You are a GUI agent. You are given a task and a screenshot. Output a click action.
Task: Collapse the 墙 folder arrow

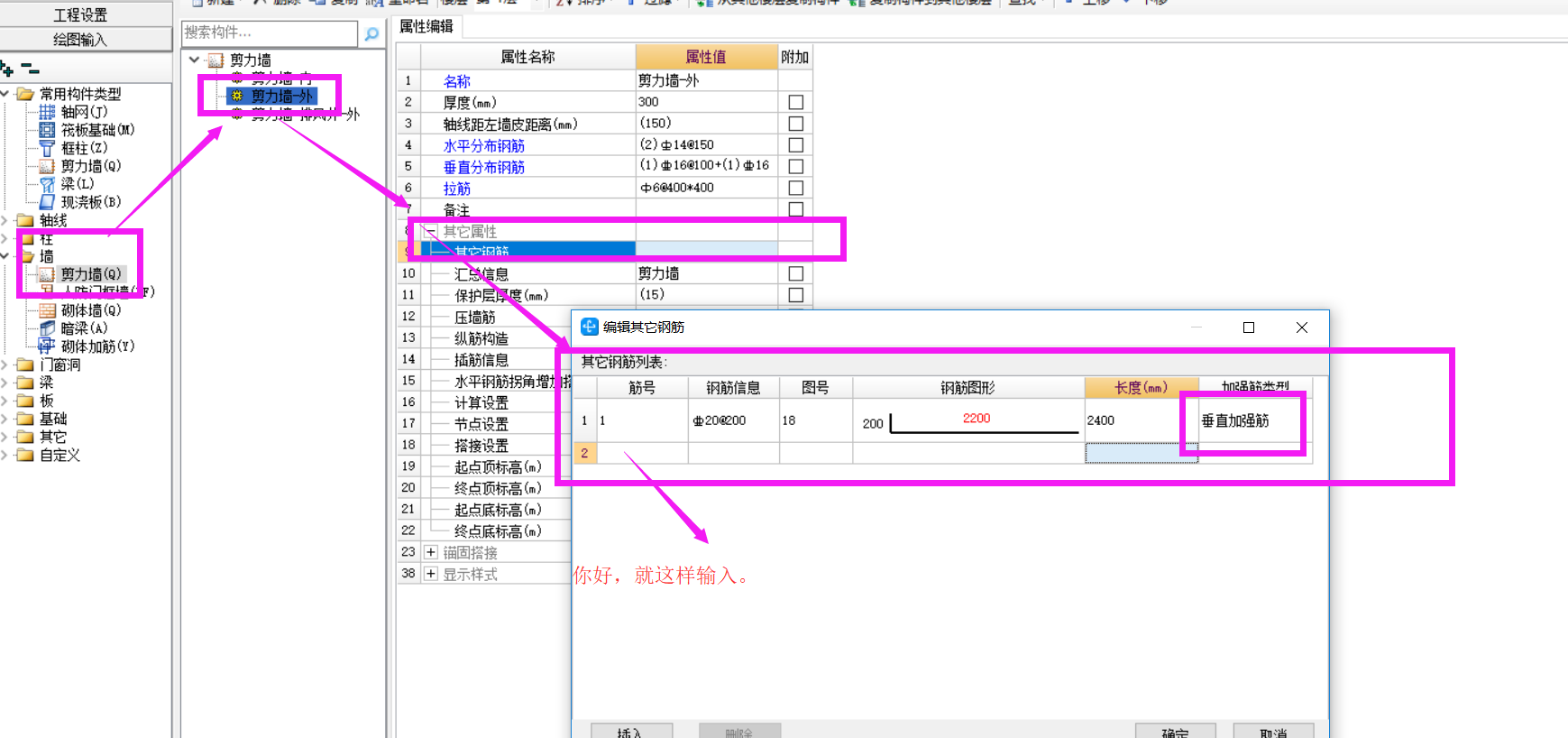pos(5,256)
